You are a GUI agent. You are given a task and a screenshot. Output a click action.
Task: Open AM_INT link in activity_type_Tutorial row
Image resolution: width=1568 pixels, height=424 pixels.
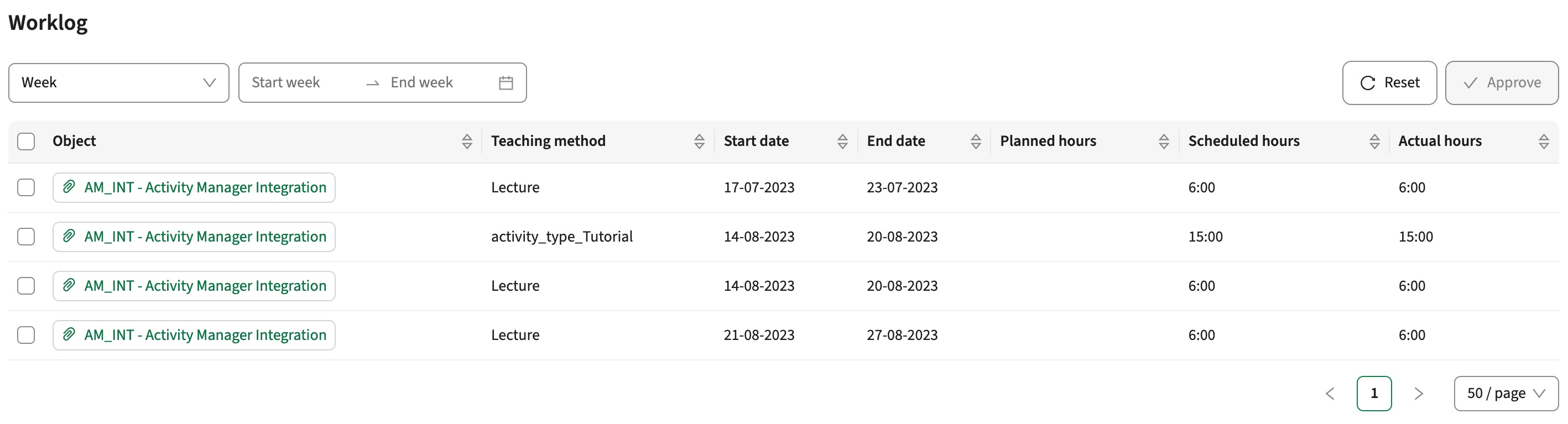click(205, 237)
